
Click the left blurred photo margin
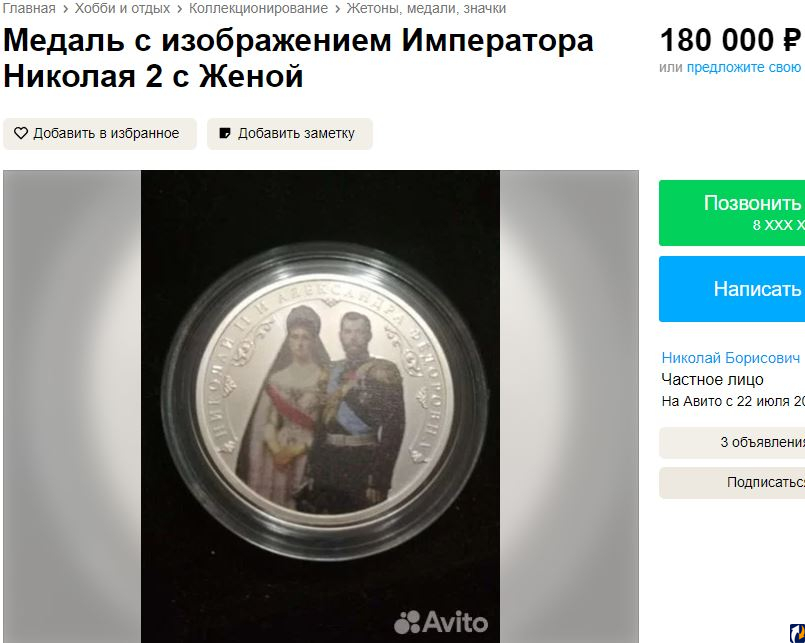[x=72, y=406]
